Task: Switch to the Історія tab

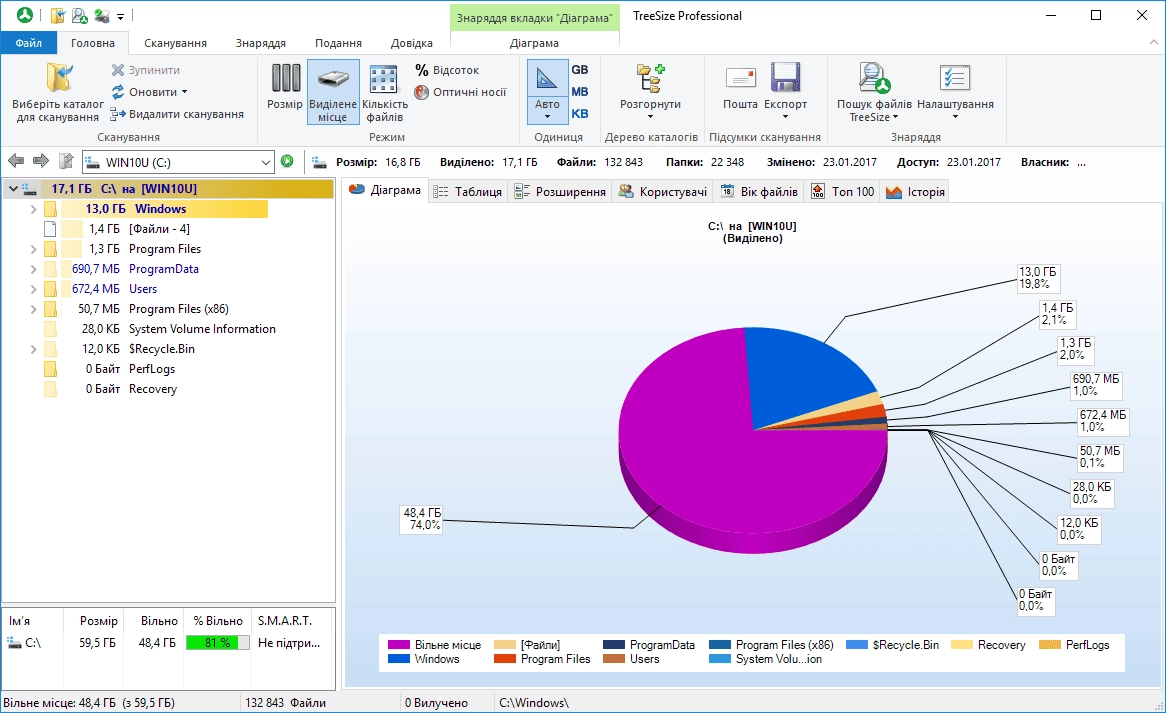Action: [915, 192]
